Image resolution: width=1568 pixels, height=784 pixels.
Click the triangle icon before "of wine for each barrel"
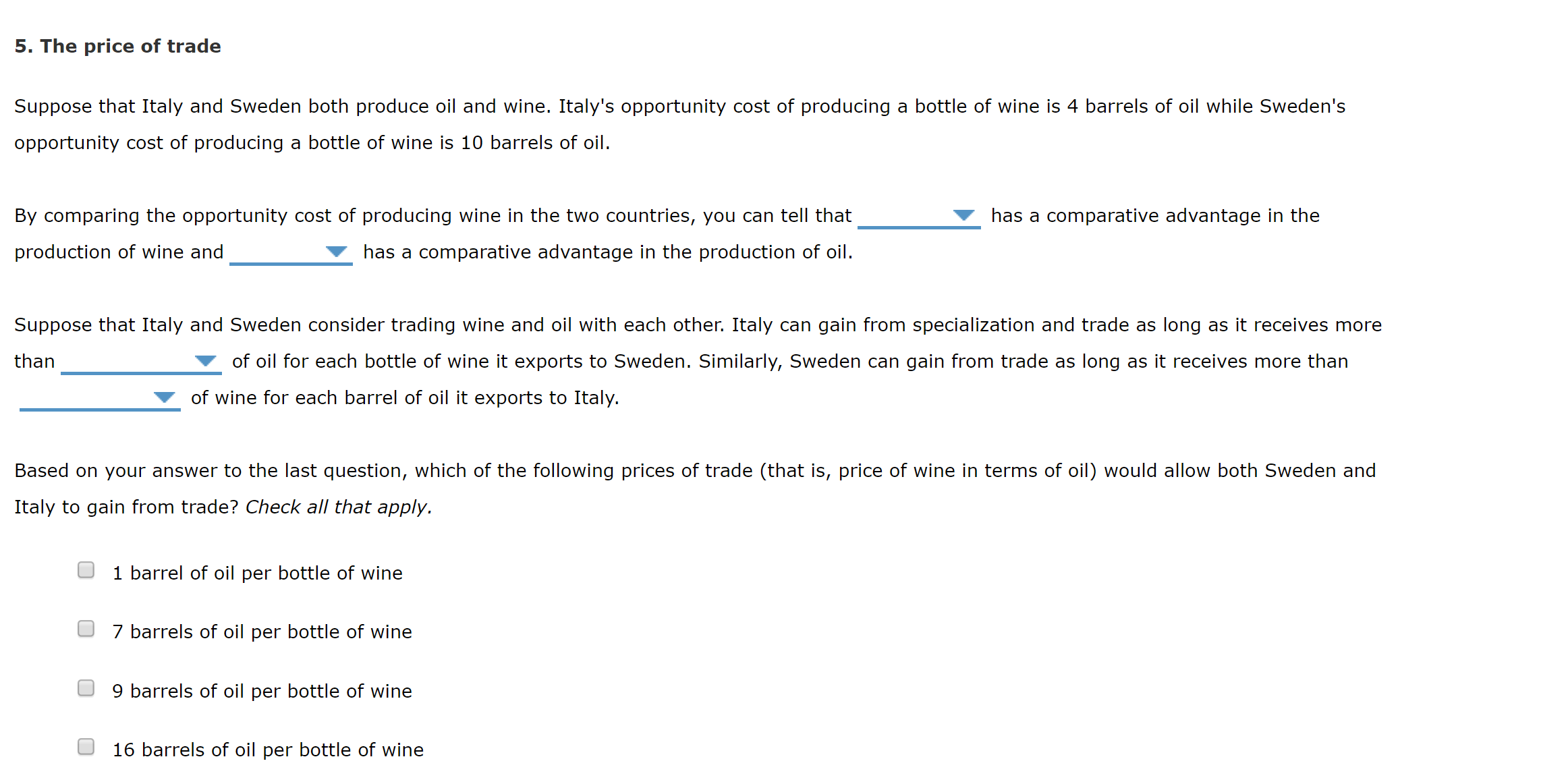tap(164, 397)
